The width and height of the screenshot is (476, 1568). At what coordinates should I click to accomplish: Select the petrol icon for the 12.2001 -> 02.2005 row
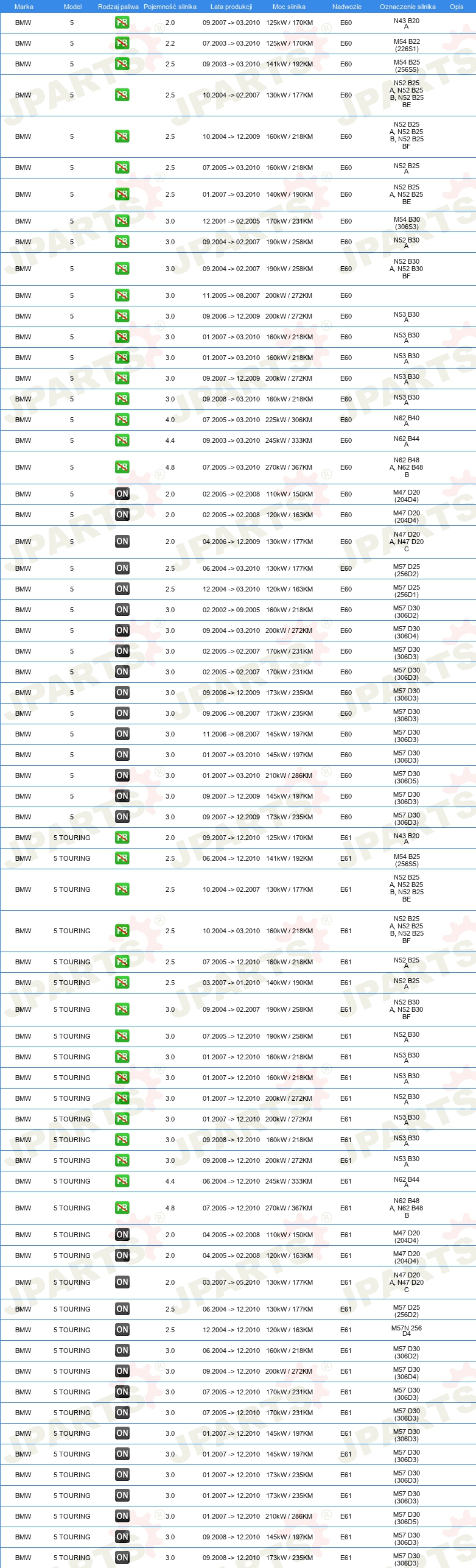[x=122, y=221]
